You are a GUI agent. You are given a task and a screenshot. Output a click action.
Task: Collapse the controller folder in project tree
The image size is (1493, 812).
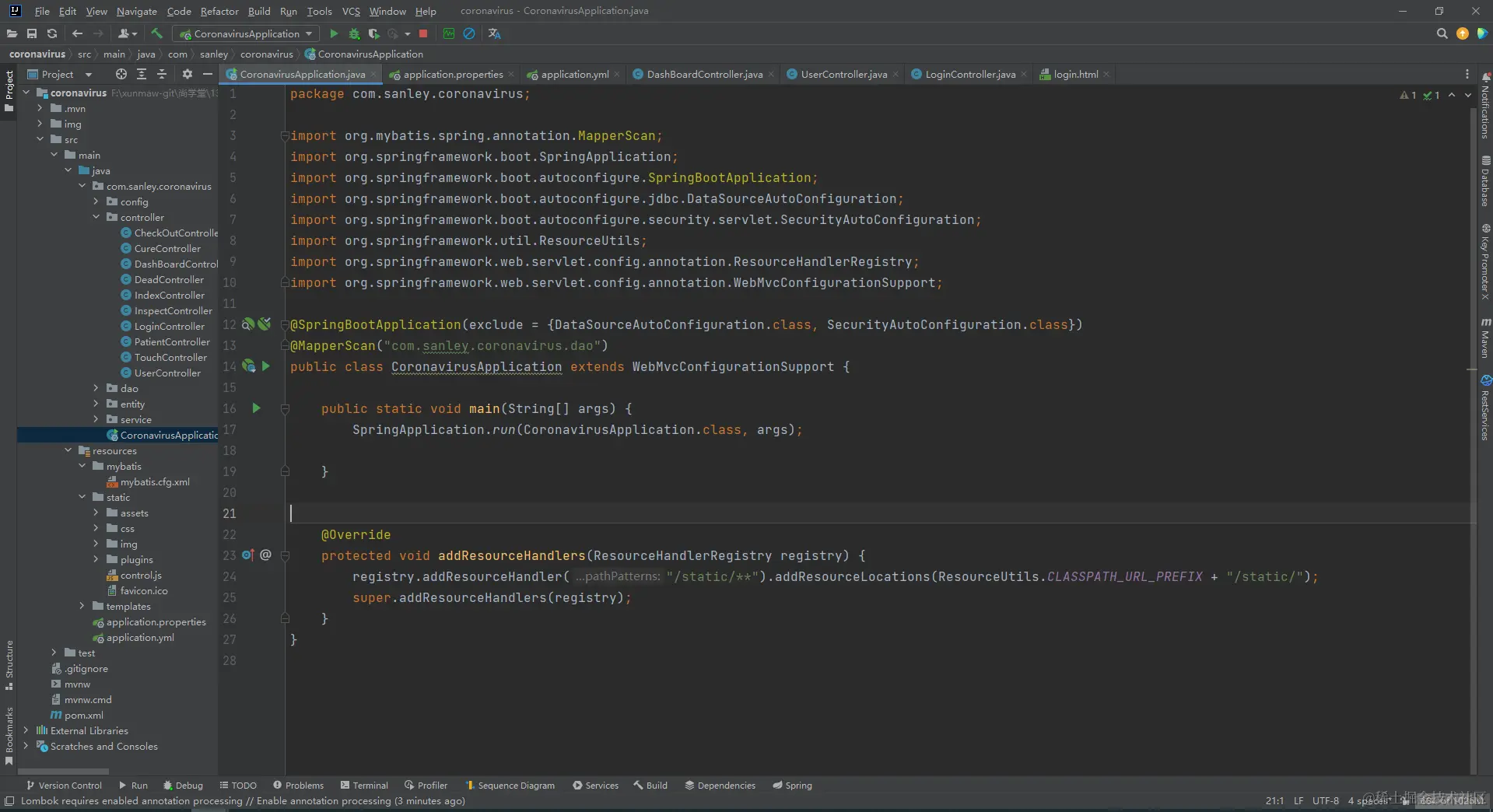pos(96,217)
